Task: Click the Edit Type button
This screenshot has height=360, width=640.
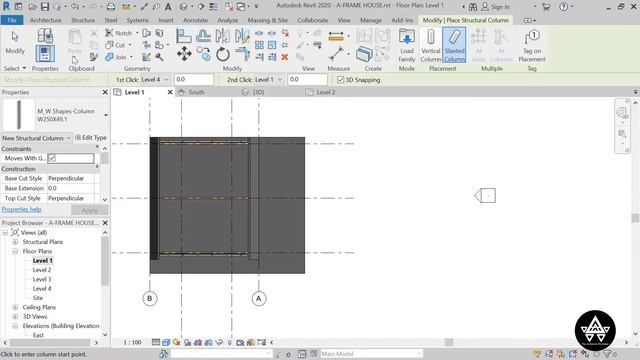Action: click(x=91, y=138)
